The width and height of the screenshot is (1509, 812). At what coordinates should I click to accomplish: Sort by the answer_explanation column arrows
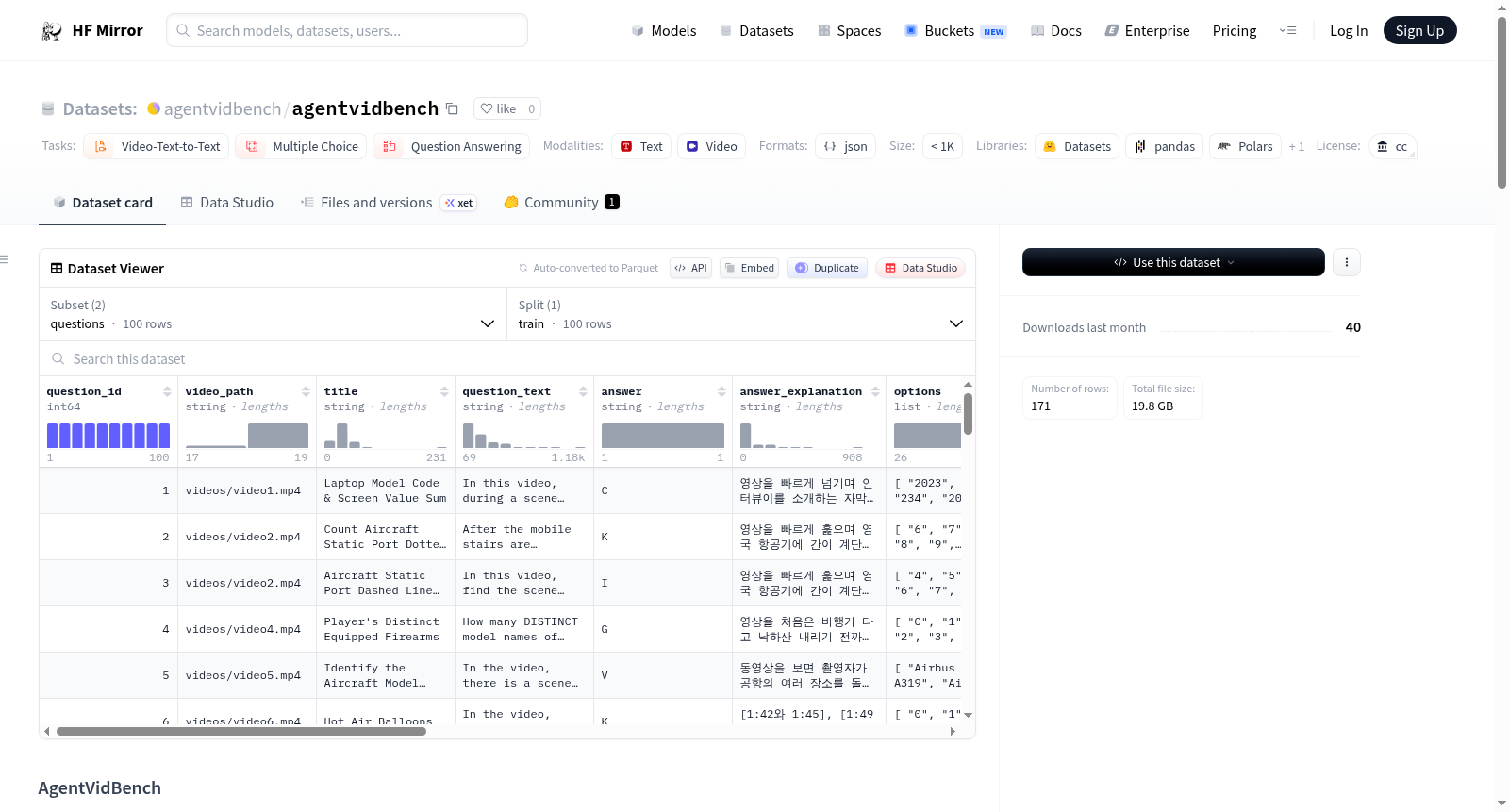875,391
